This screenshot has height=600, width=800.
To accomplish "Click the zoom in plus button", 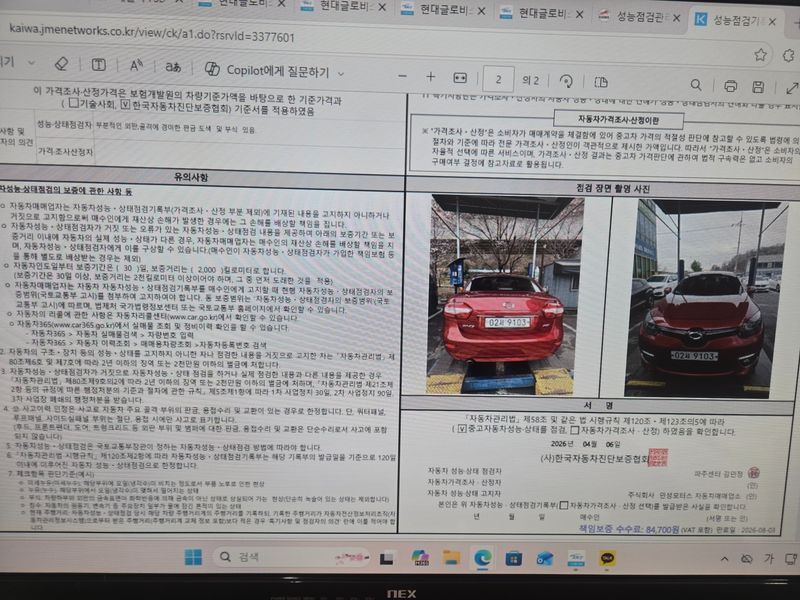I will pyautogui.click(x=431, y=77).
